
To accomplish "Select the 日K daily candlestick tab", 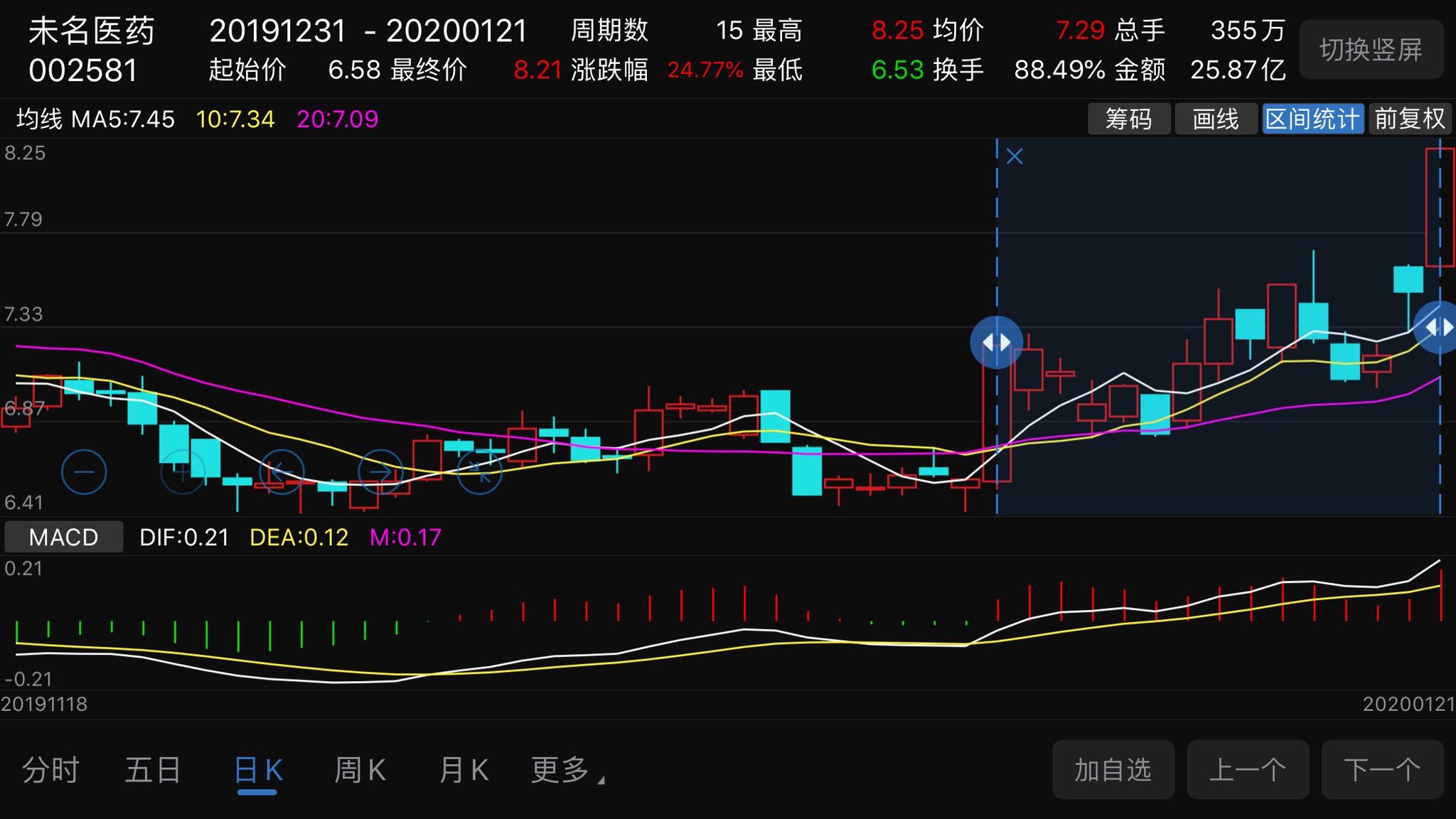I will (x=258, y=770).
